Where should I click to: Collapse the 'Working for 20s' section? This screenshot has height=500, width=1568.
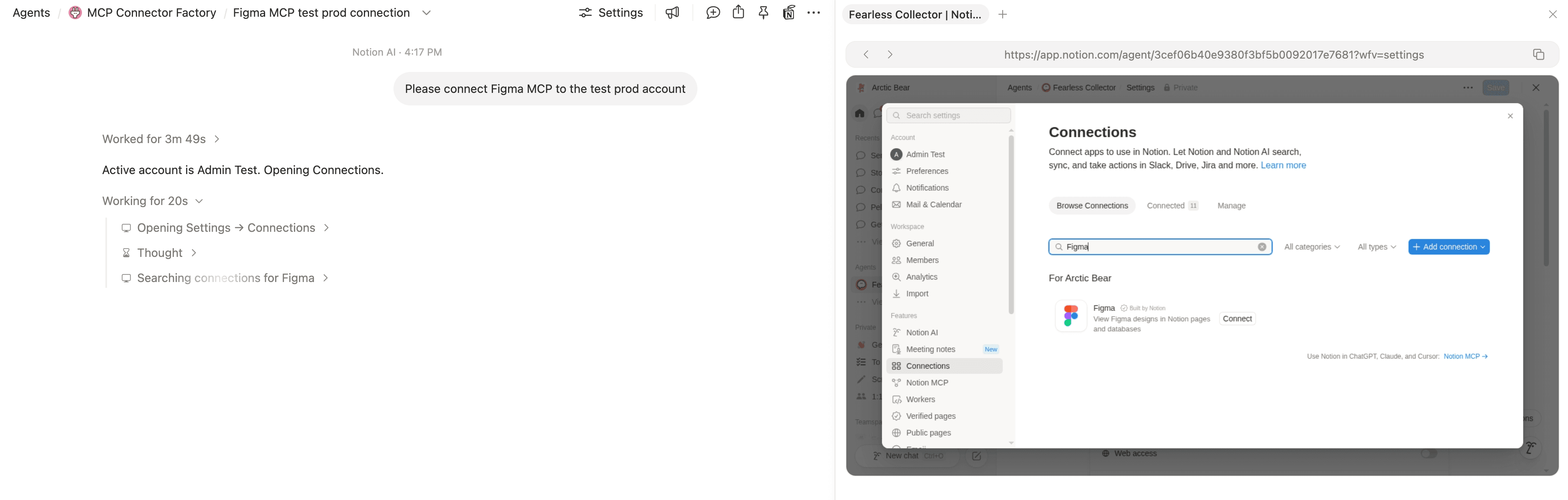click(153, 202)
